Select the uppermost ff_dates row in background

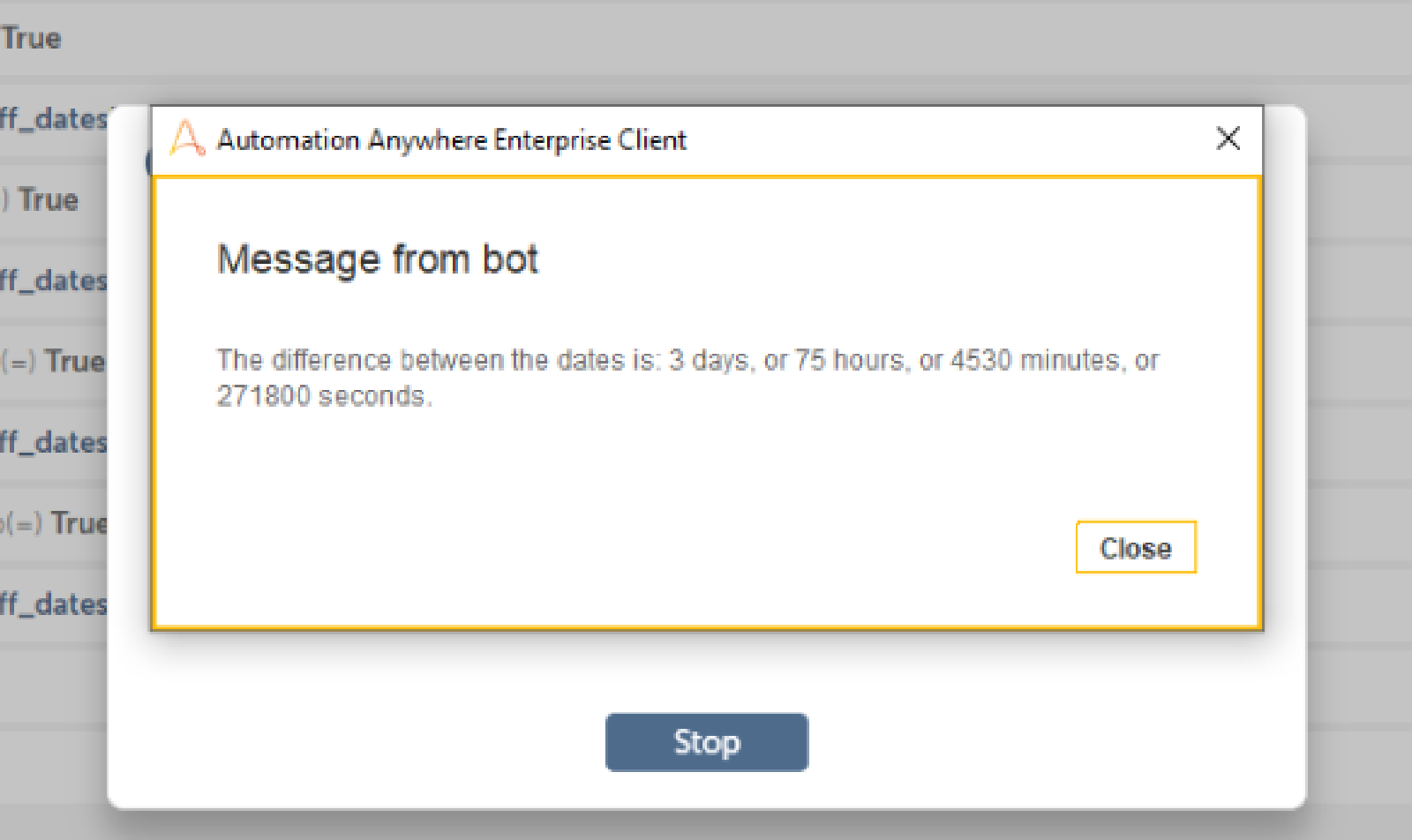point(53,119)
